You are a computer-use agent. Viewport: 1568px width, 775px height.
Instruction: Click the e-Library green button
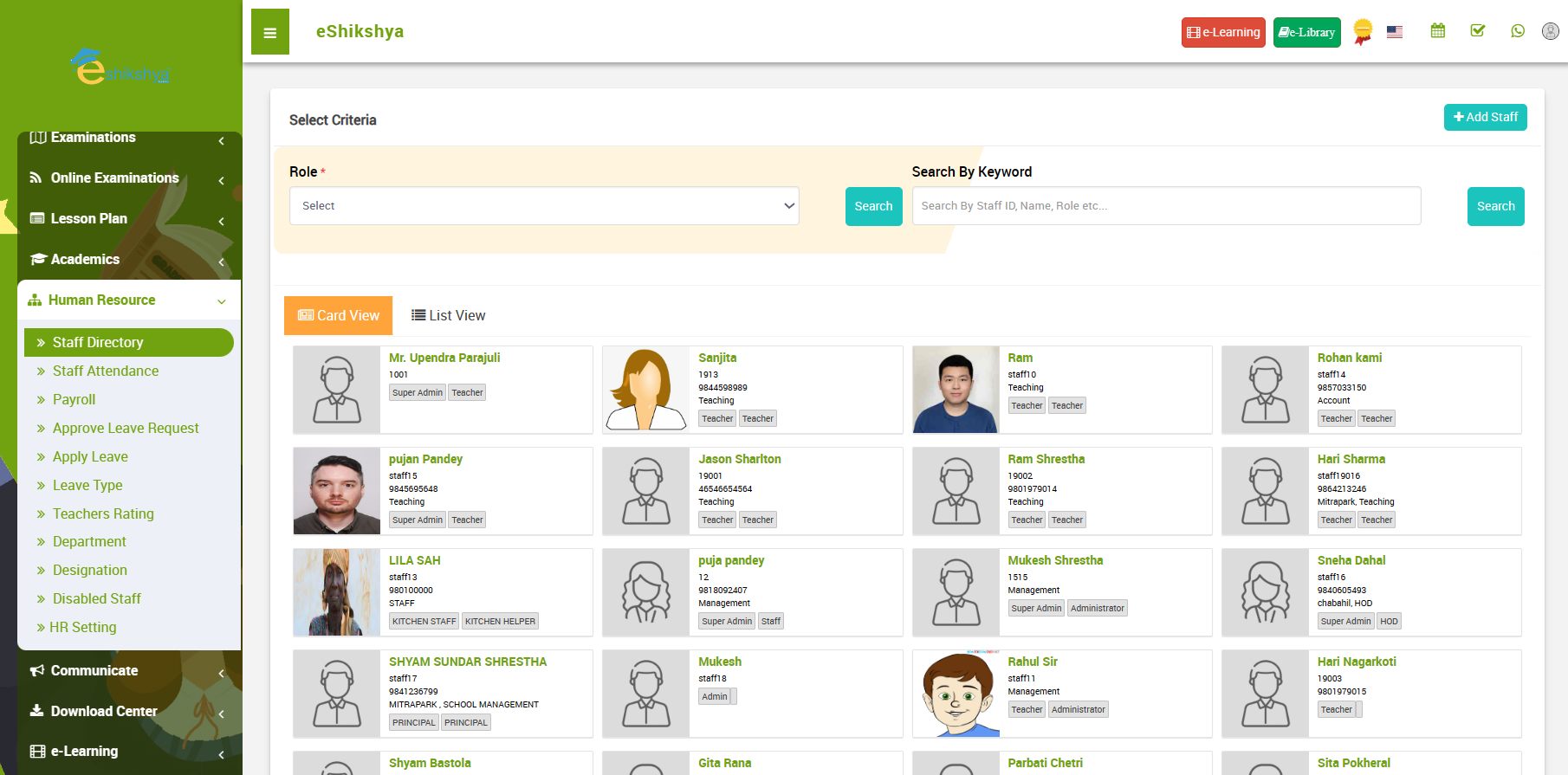(1306, 32)
